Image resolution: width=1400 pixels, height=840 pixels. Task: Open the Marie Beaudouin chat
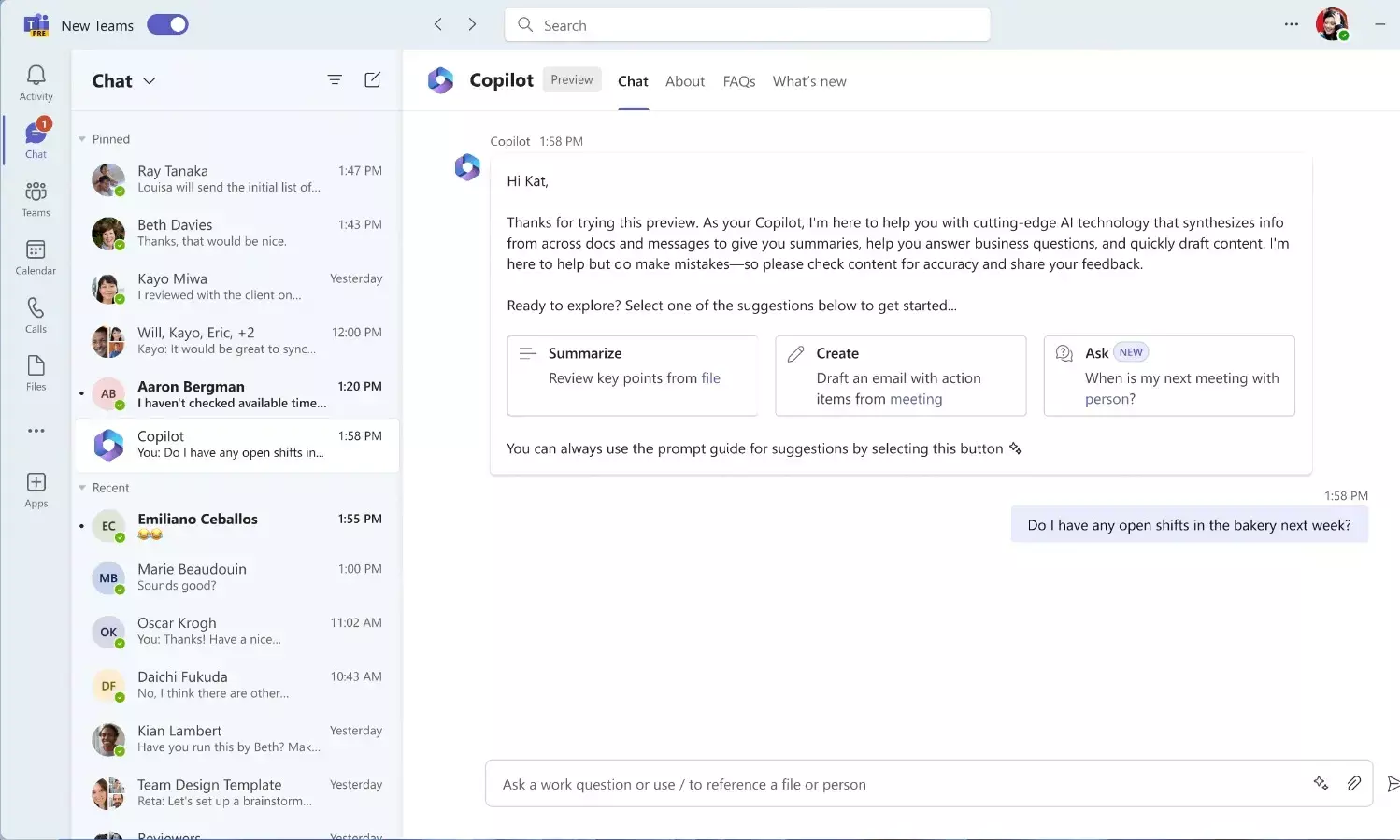click(x=236, y=577)
